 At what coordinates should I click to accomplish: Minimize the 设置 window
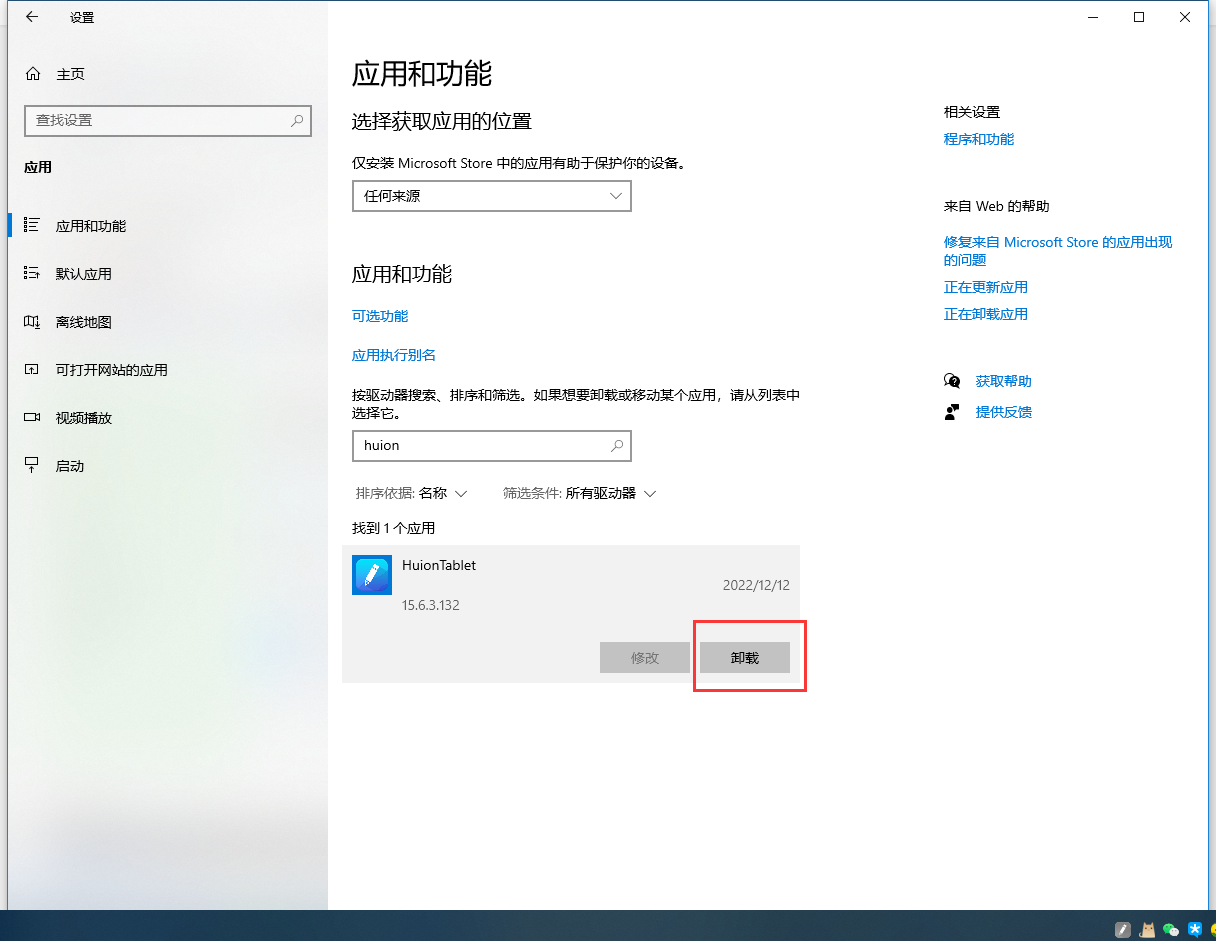[1093, 17]
